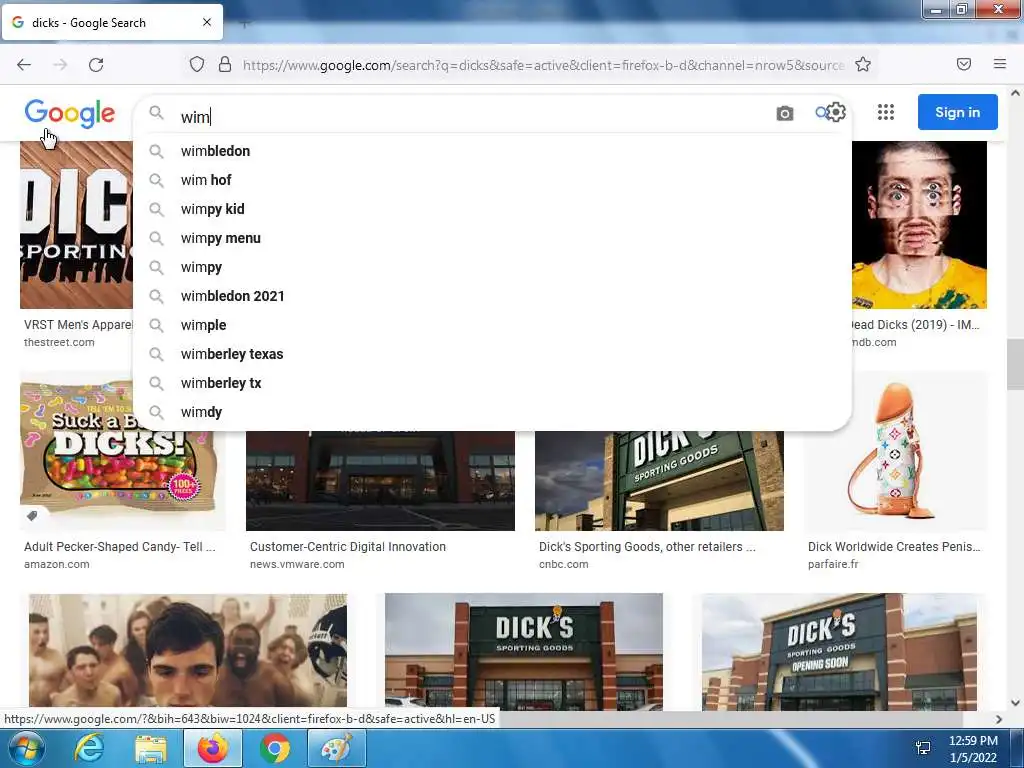The width and height of the screenshot is (1024, 768).
Task: Click the Google logo
Action: 70,113
